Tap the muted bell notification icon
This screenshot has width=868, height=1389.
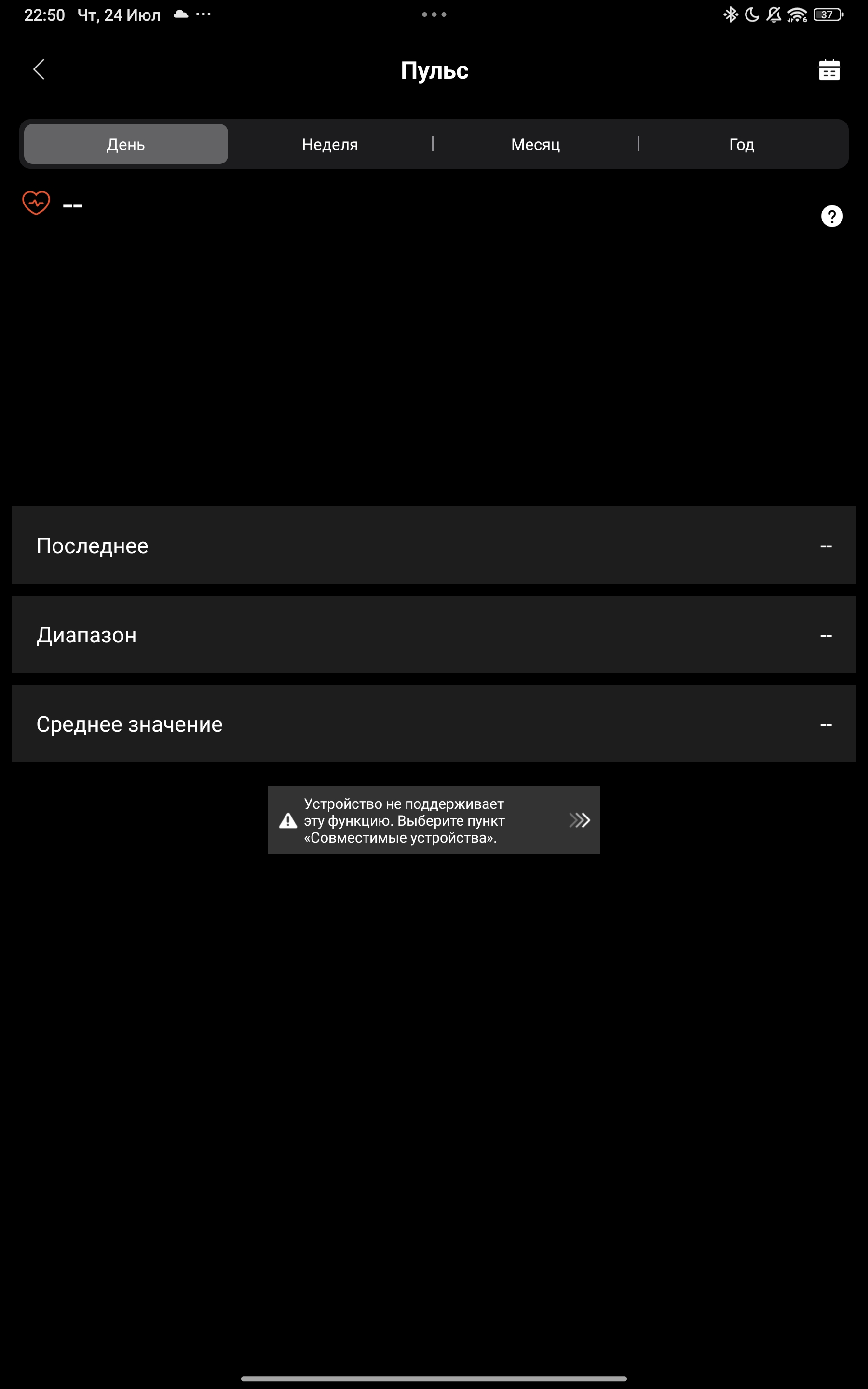(774, 14)
